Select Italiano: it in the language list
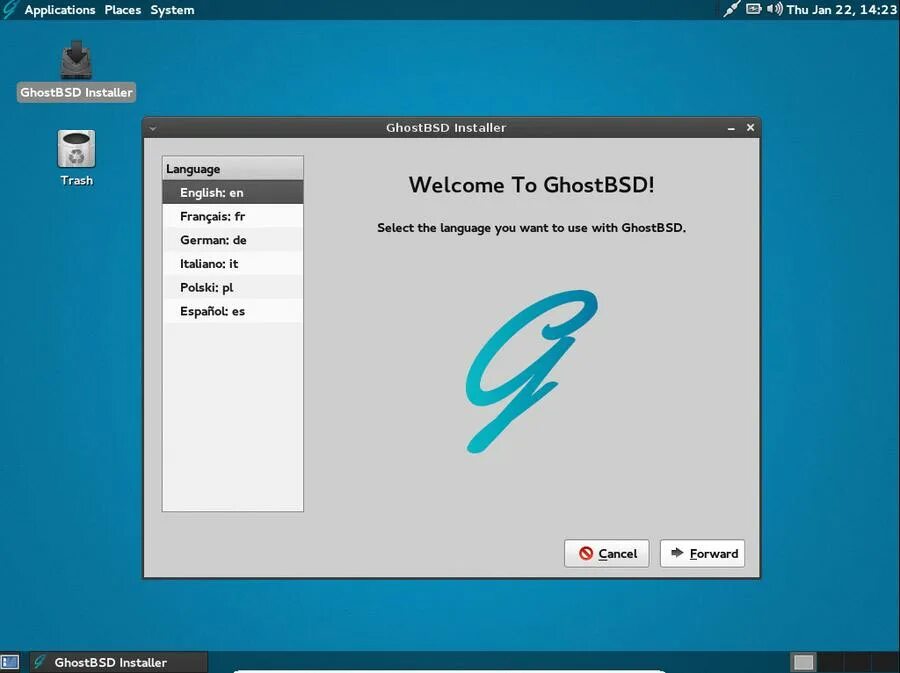 [232, 263]
